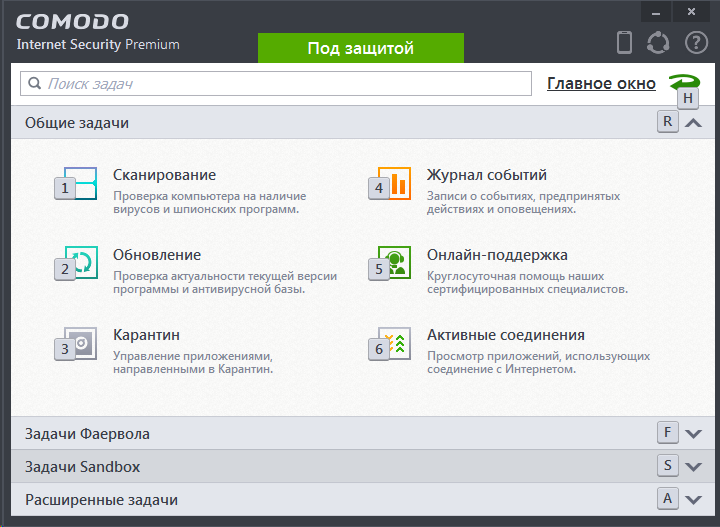Click the circular share icon in the header

pyautogui.click(x=658, y=43)
